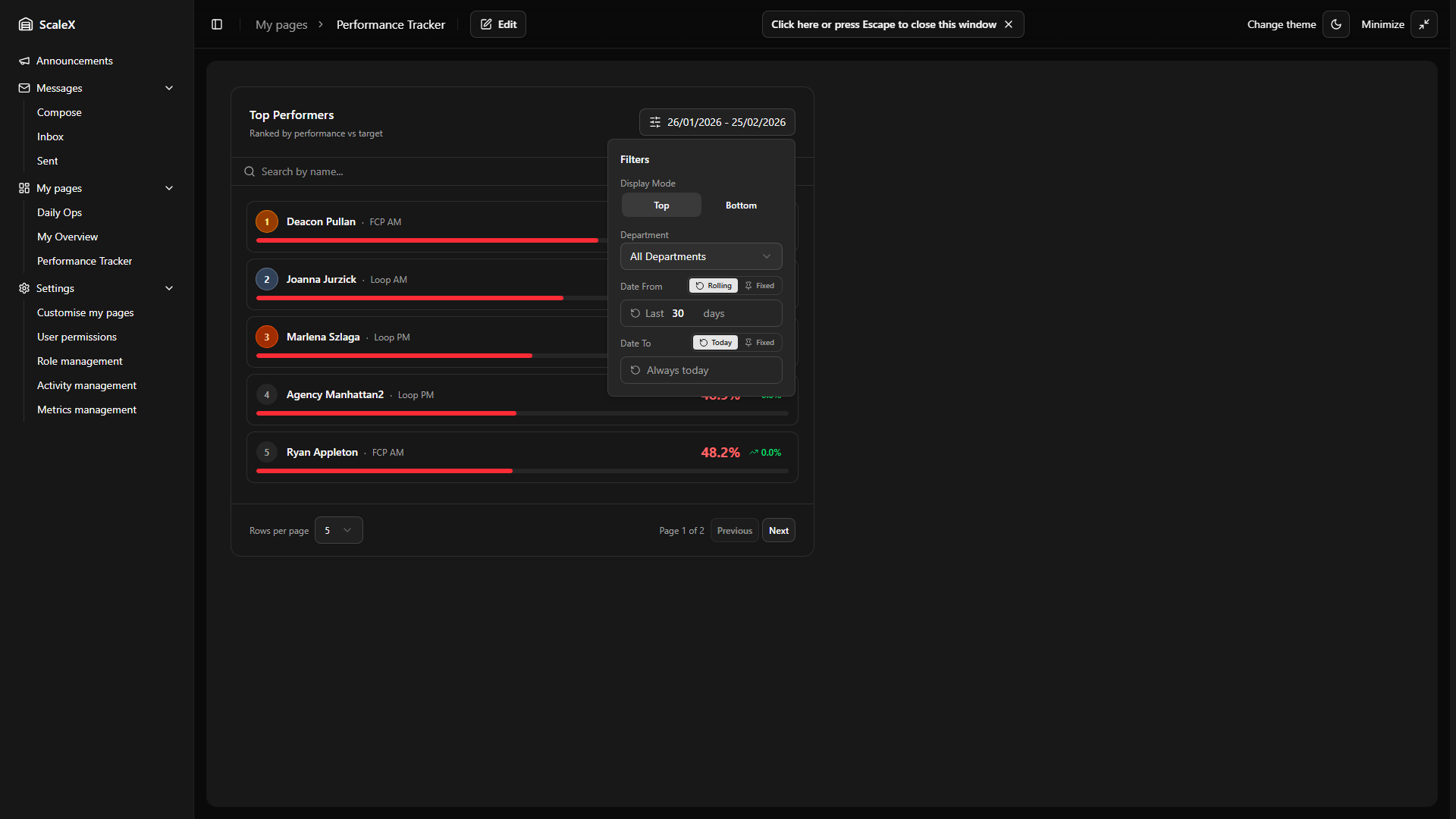Click the Announcements megaphone icon

coord(24,61)
